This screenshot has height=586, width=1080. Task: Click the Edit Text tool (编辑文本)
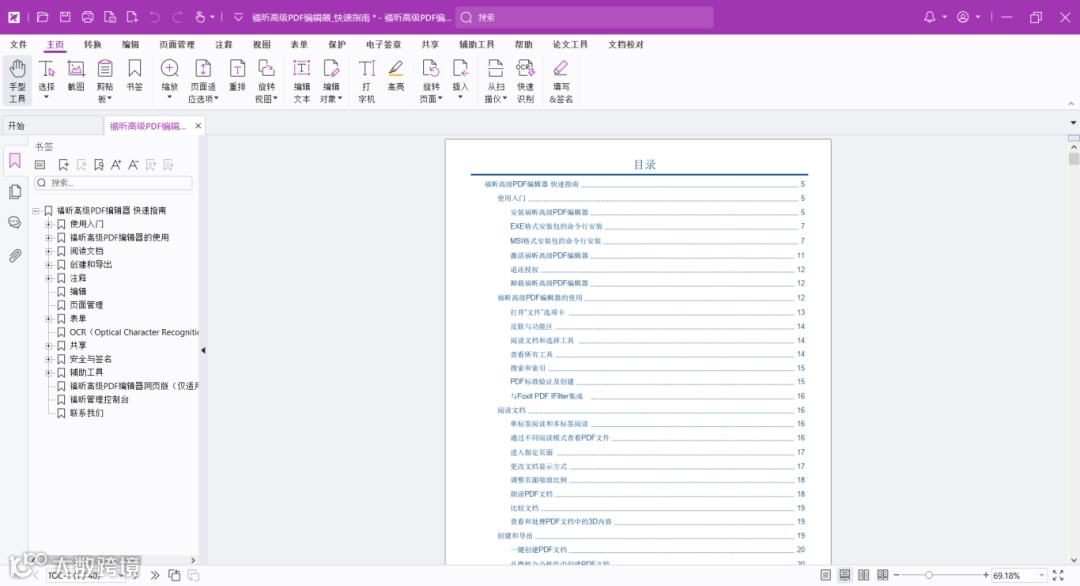(x=302, y=81)
